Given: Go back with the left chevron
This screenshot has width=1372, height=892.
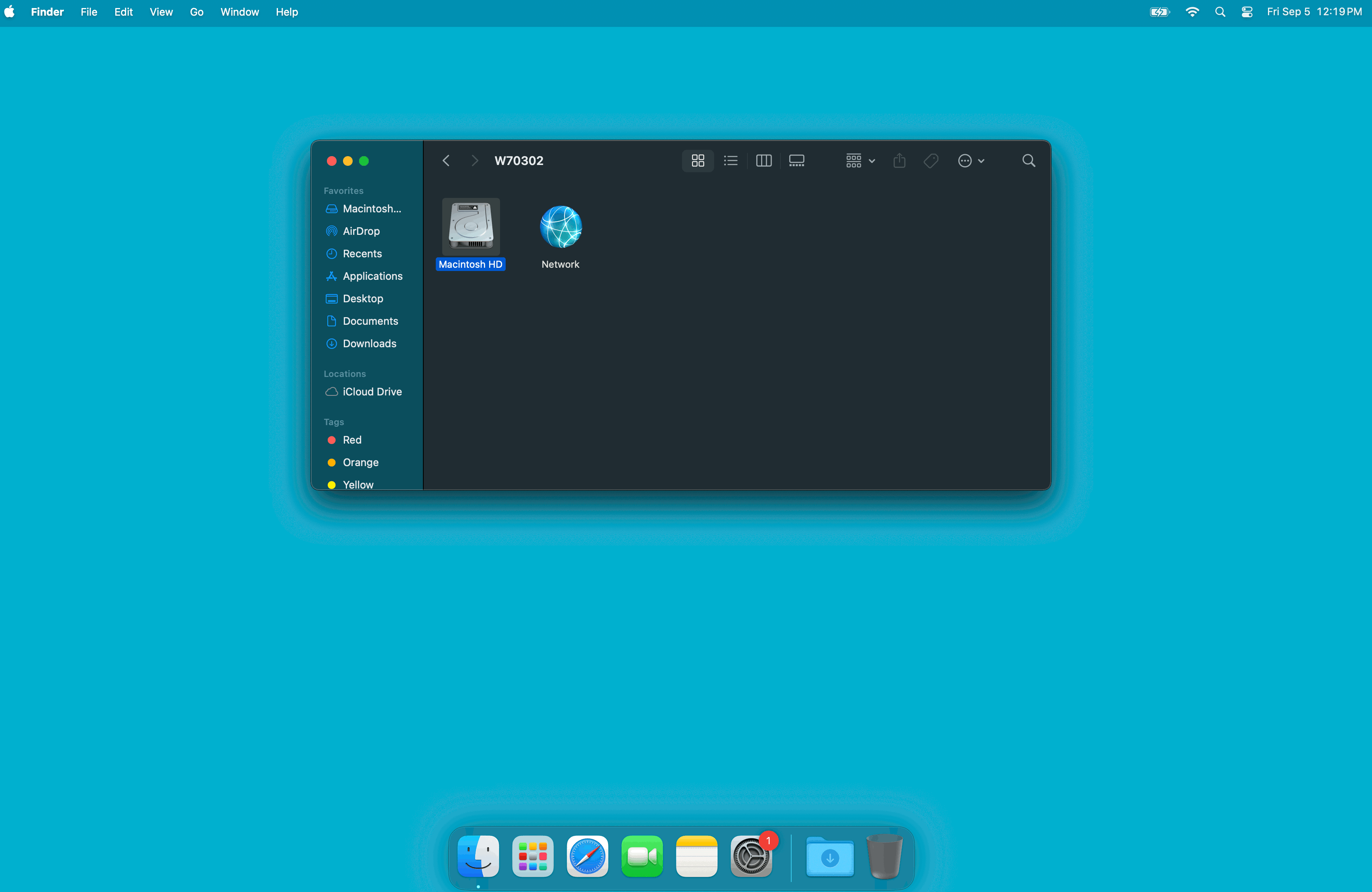Looking at the screenshot, I should click(x=445, y=161).
